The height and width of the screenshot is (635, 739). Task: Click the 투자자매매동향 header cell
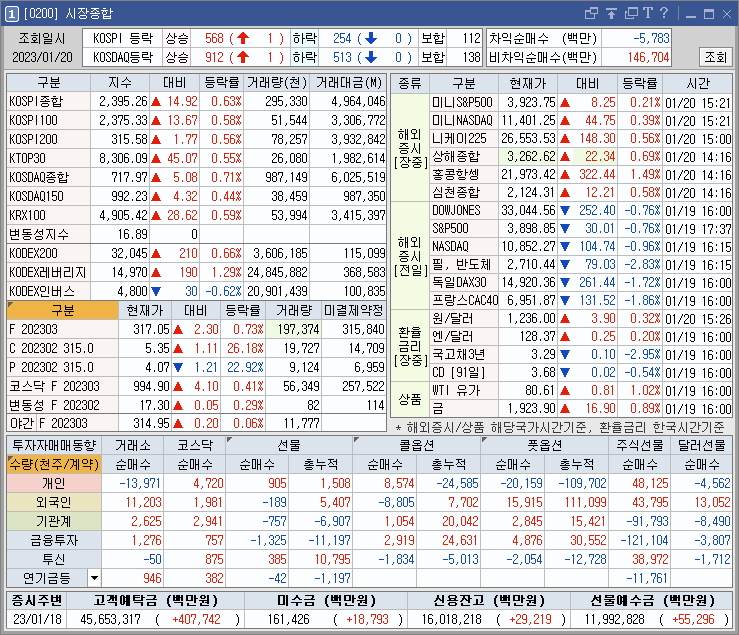click(x=54, y=445)
